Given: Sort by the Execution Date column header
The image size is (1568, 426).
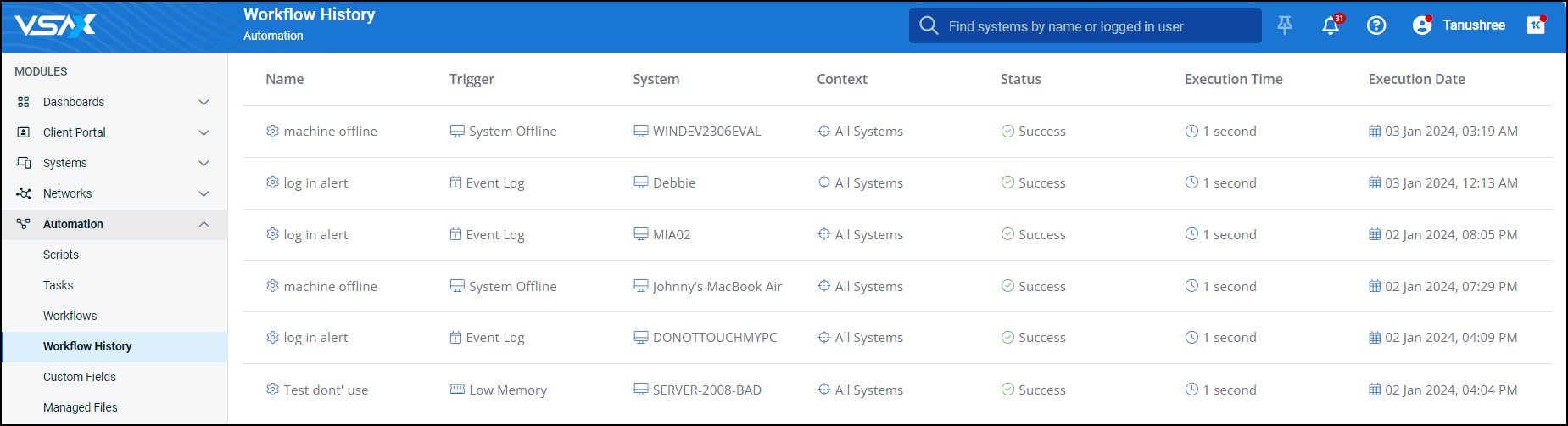Looking at the screenshot, I should click(x=1417, y=79).
